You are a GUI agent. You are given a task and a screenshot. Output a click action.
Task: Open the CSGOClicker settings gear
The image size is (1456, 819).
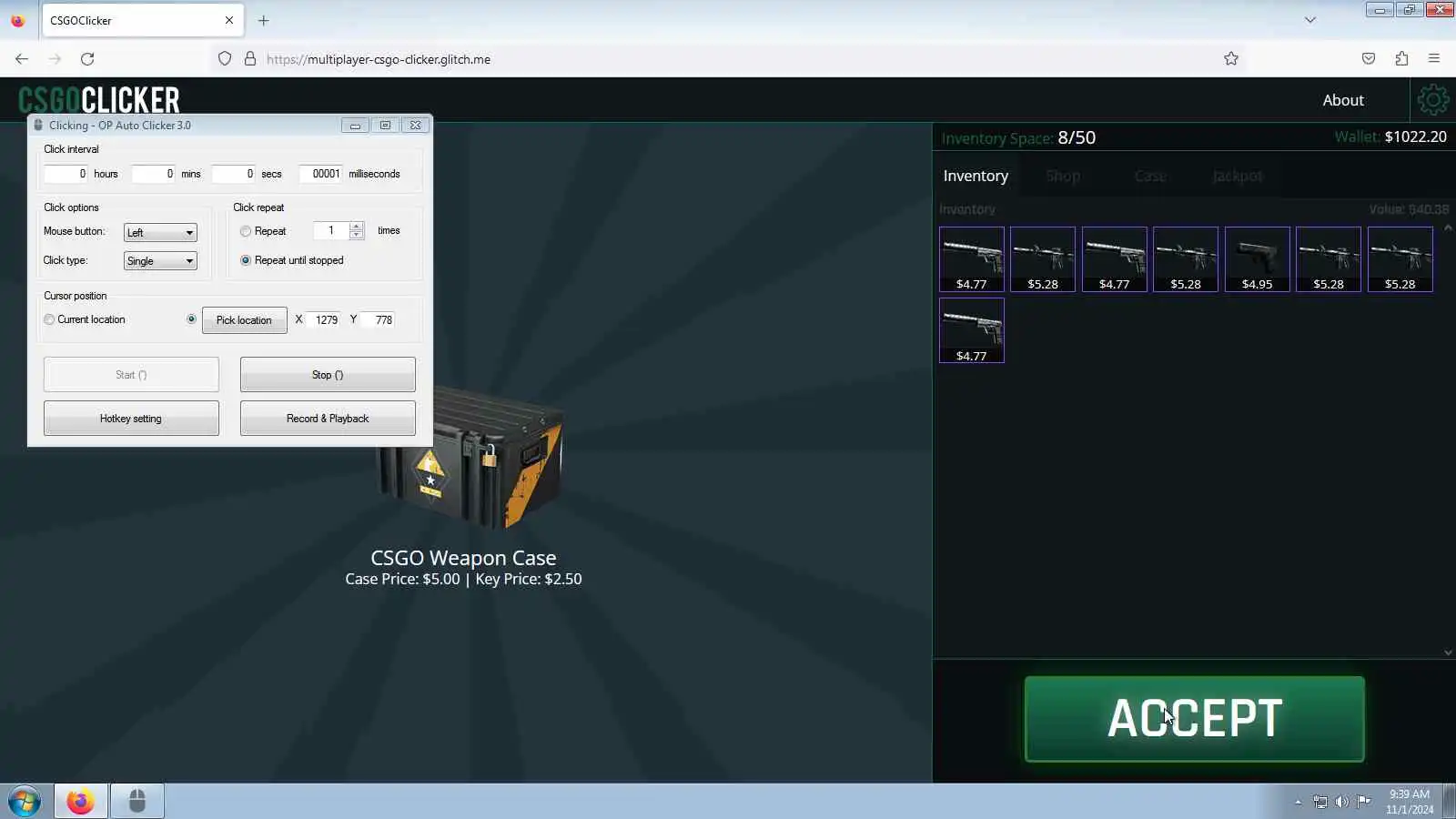click(x=1432, y=100)
